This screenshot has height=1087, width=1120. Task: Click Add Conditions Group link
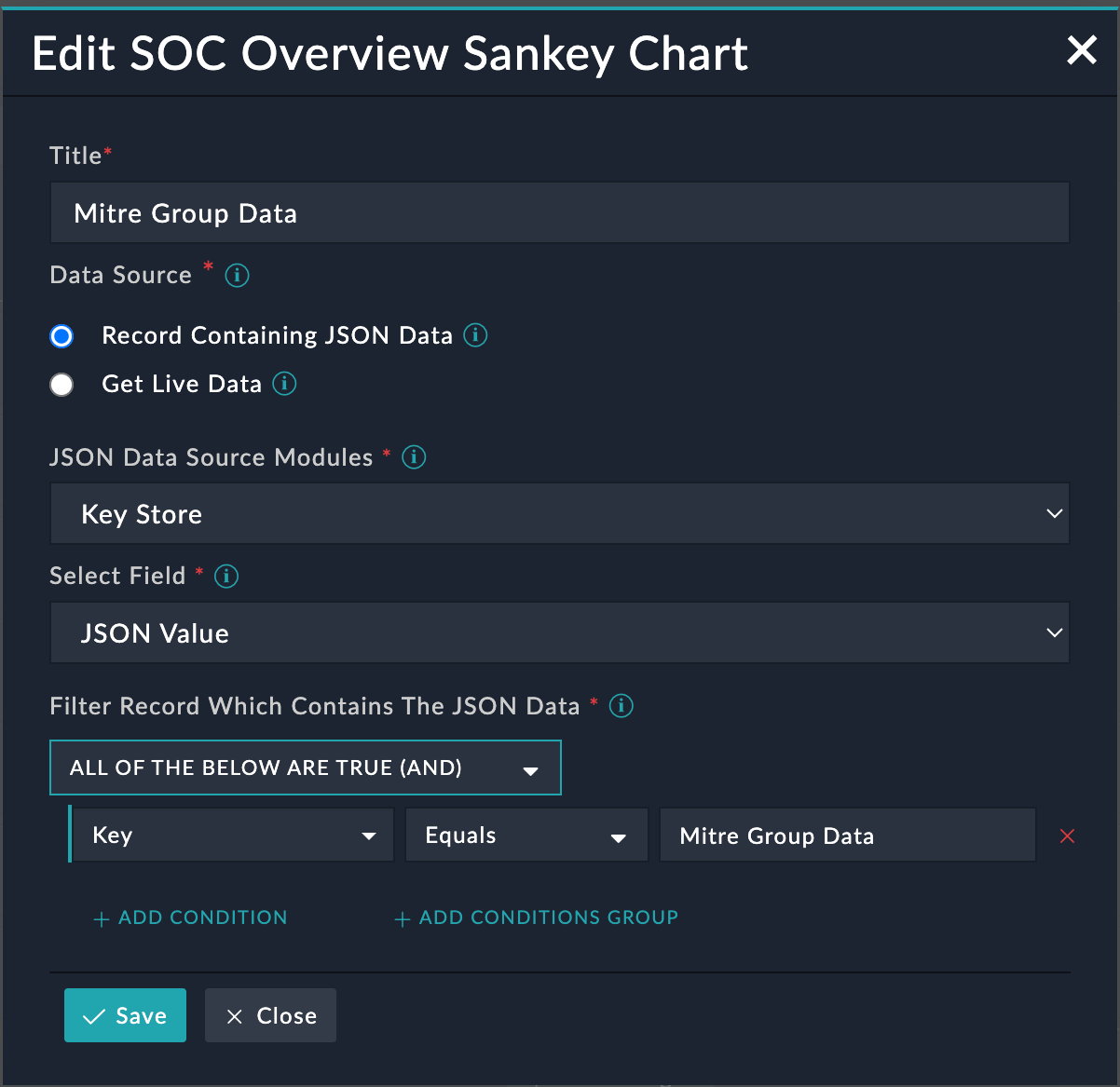pos(537,917)
